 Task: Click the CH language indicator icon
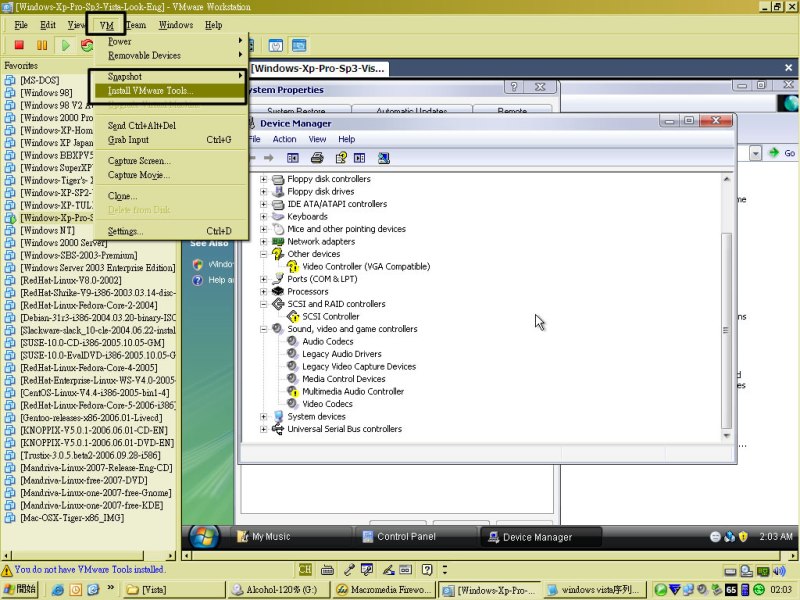click(305, 569)
